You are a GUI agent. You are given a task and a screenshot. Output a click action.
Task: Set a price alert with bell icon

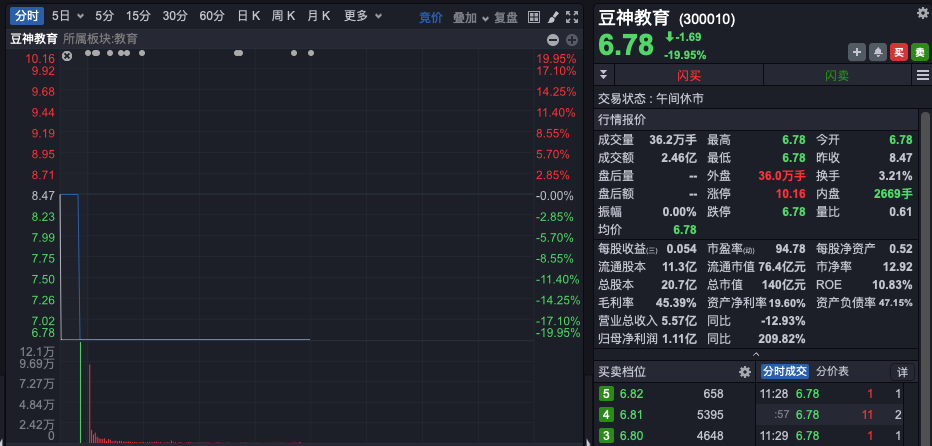pos(877,52)
